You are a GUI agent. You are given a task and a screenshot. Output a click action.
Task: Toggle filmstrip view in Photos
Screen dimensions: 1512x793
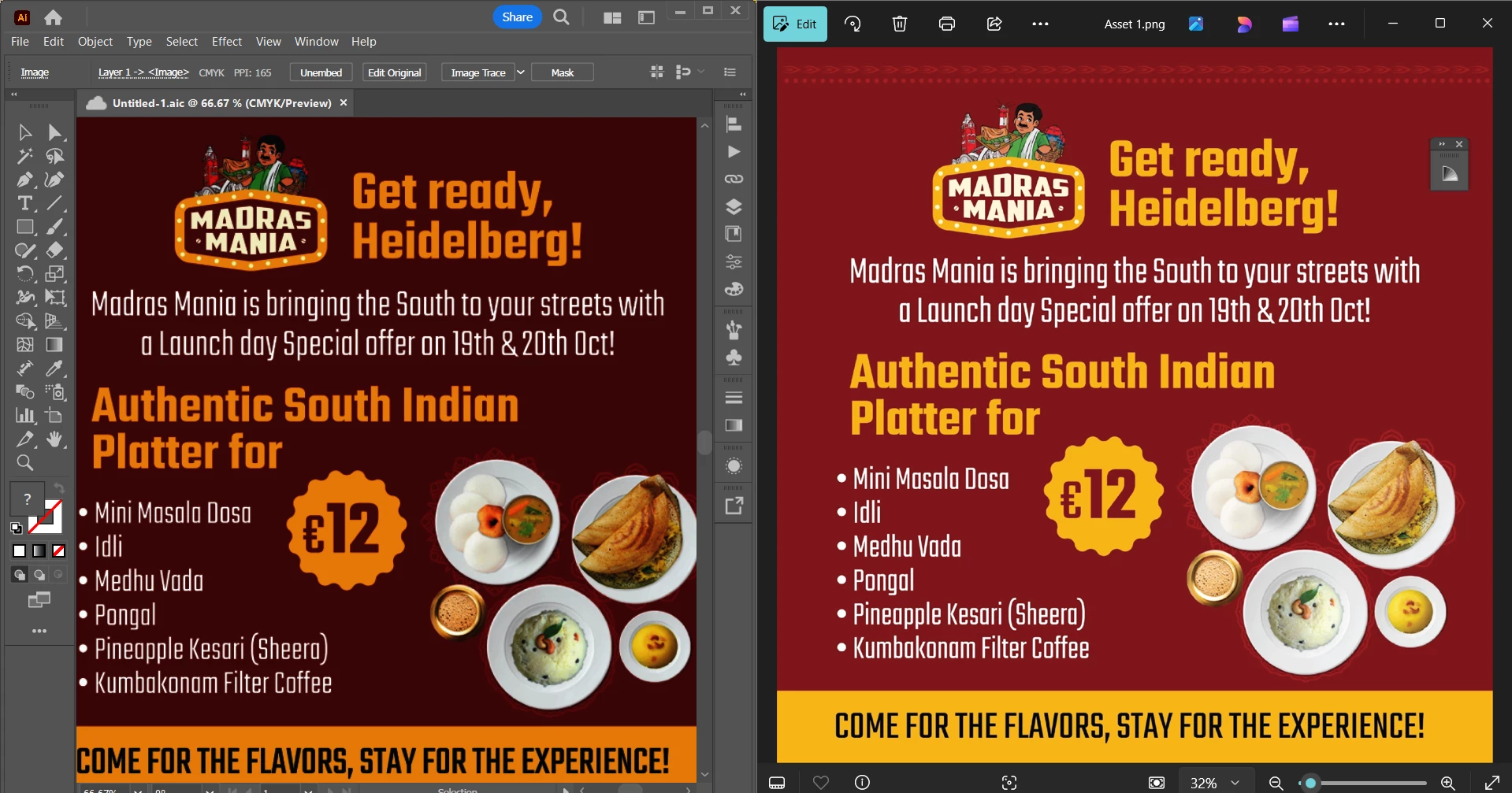click(777, 782)
